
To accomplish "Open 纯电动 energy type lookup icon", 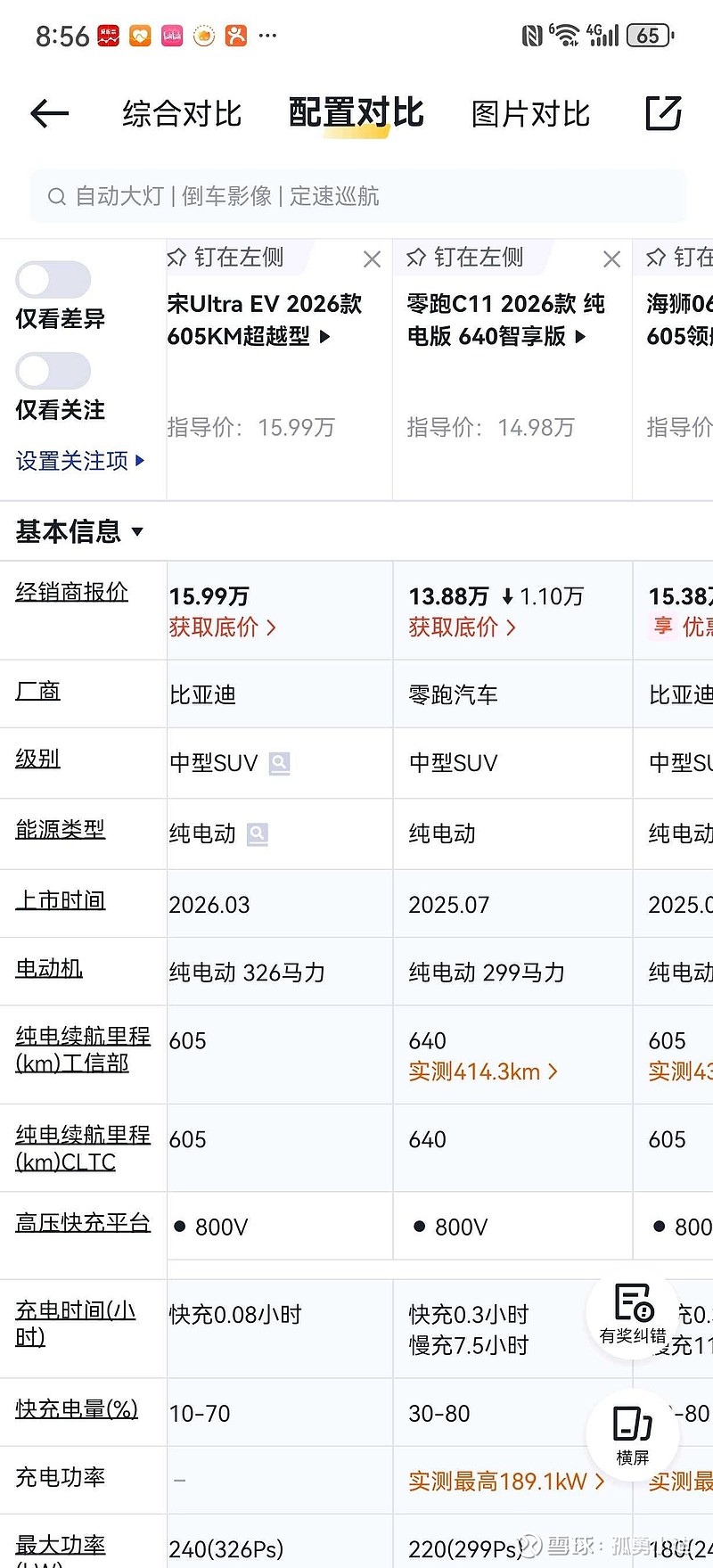I will point(258,834).
